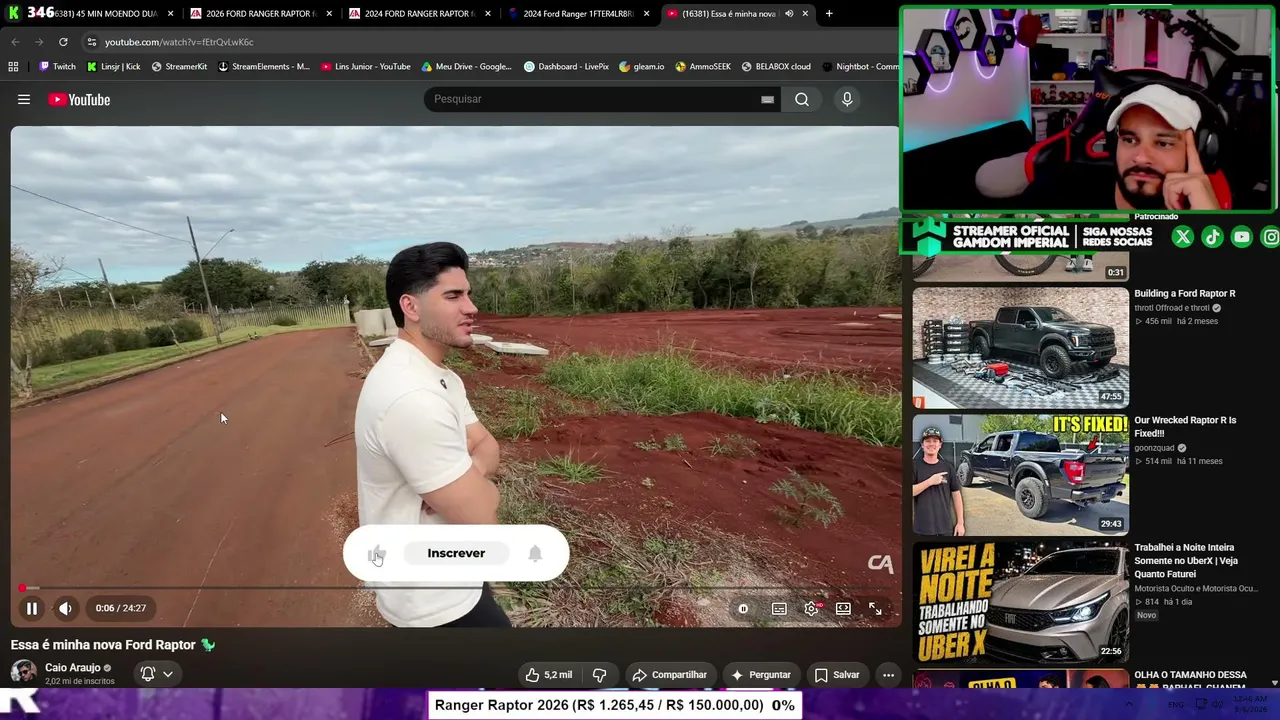
Task: Click the Compartilhar share button
Action: pos(669,675)
